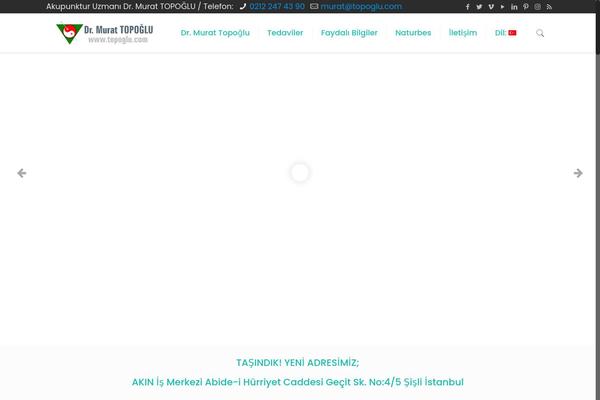Open the Naturbes menu item
Viewport: 600px width, 400px height.
pos(413,33)
